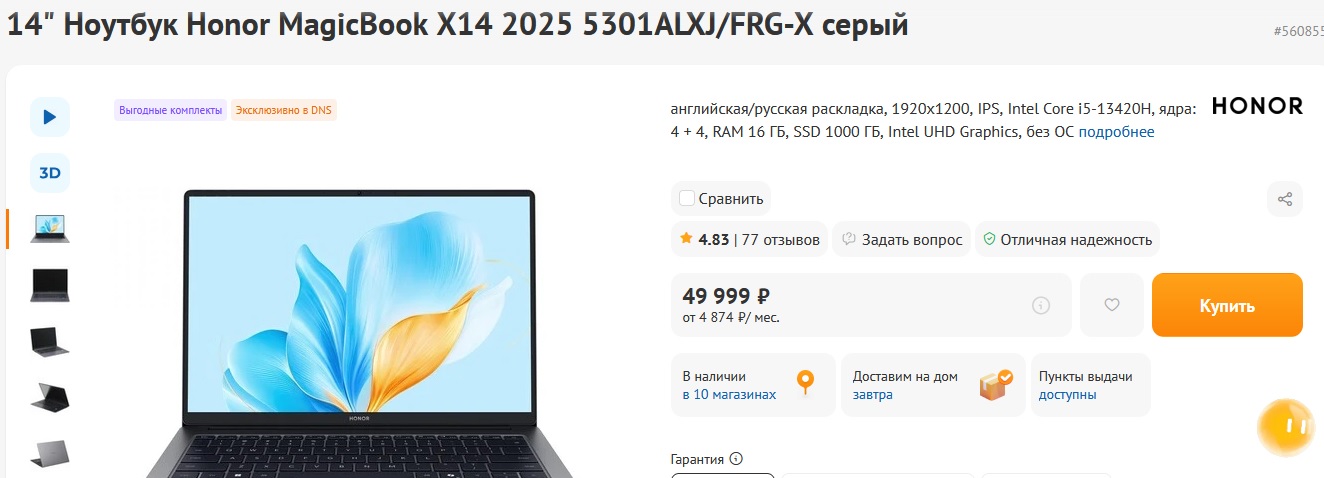Open the подробнее specifications link
Viewport: 1324px width, 478px height.
[x=1116, y=132]
